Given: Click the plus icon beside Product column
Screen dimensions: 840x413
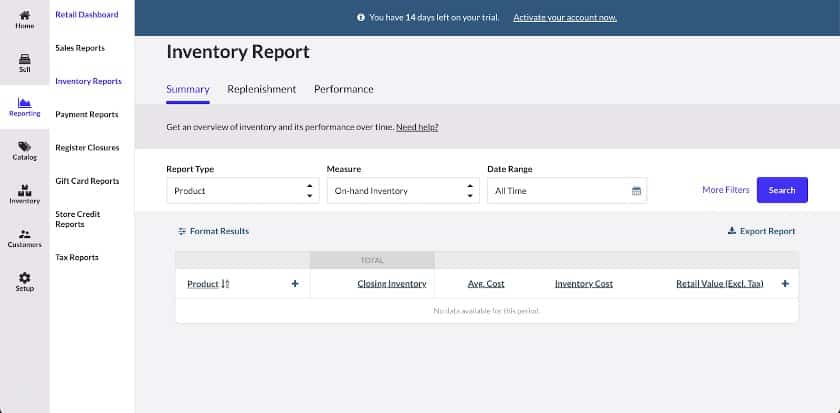Looking at the screenshot, I should [295, 284].
